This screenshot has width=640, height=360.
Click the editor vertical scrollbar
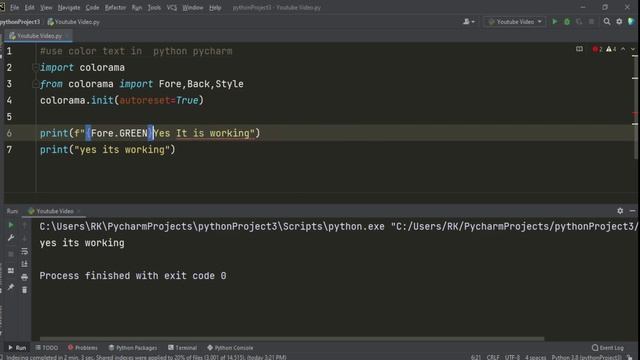point(635,106)
